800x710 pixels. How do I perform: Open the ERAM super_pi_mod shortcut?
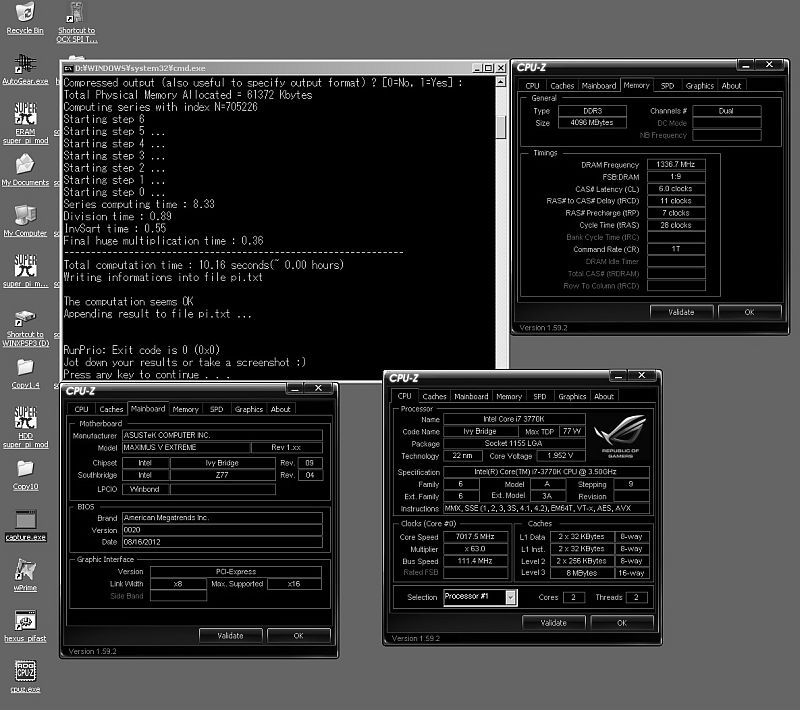pyautogui.click(x=25, y=122)
